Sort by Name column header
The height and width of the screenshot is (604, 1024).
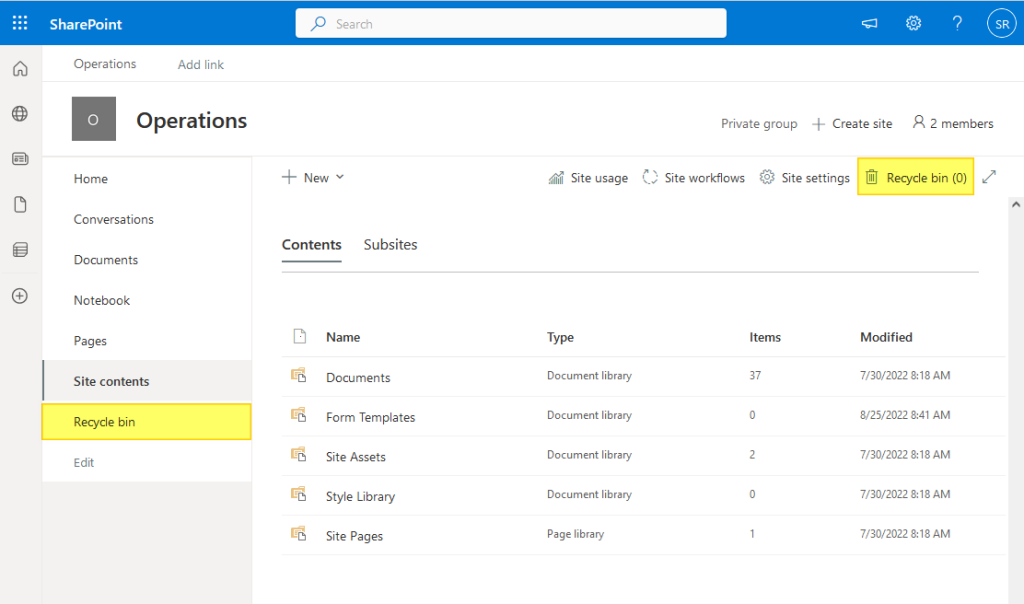click(343, 337)
